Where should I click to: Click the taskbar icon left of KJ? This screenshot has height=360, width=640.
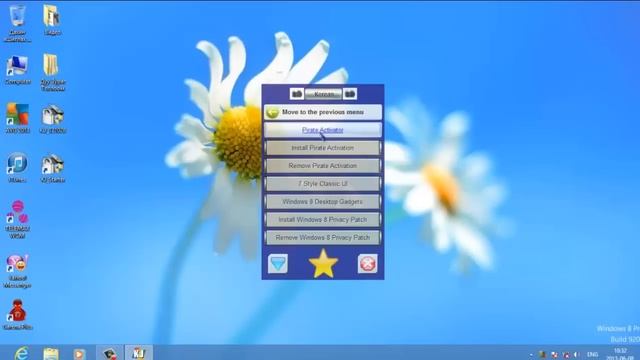tap(109, 353)
